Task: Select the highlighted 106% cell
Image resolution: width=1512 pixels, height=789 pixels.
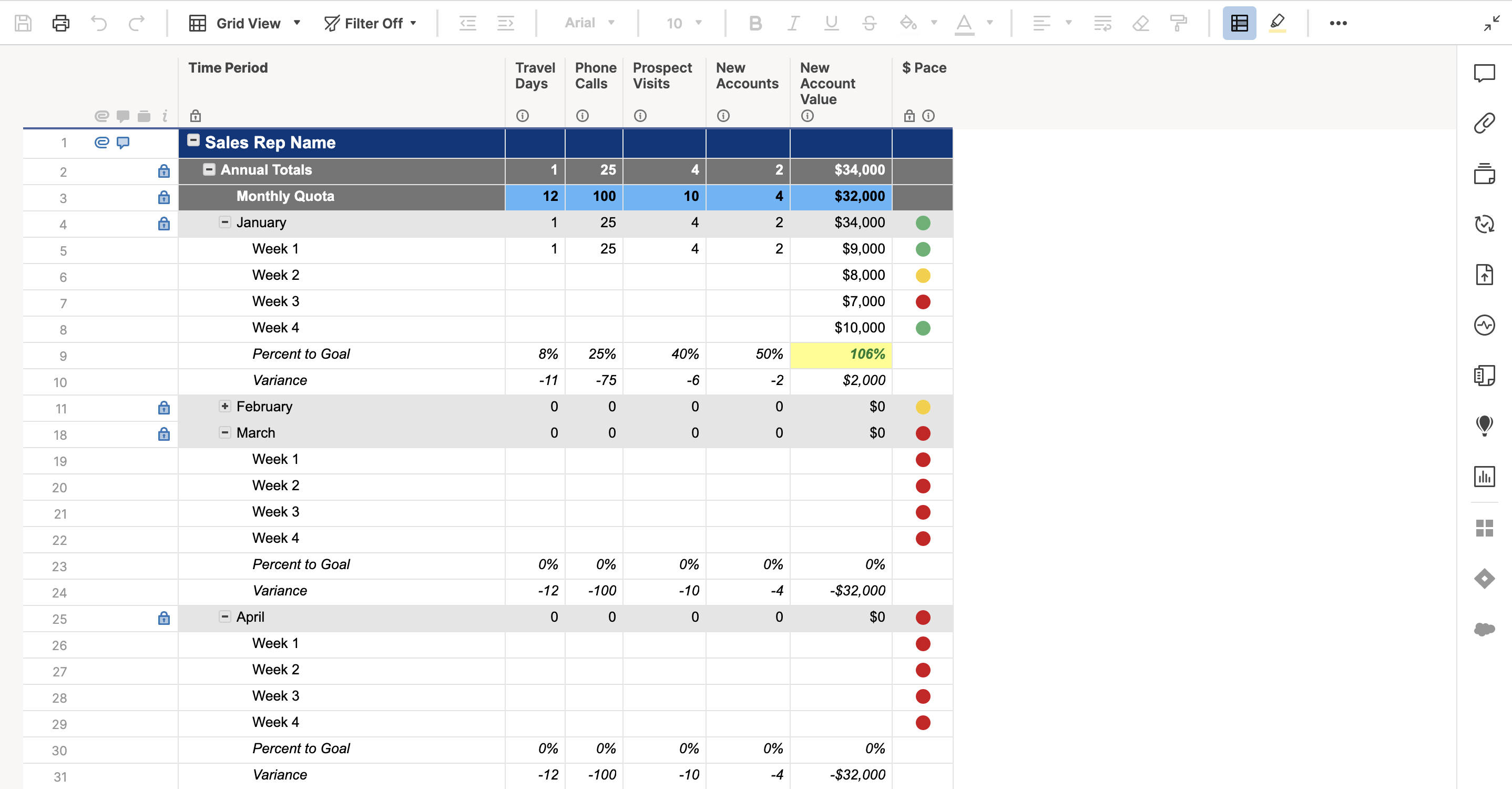Action: pos(841,354)
